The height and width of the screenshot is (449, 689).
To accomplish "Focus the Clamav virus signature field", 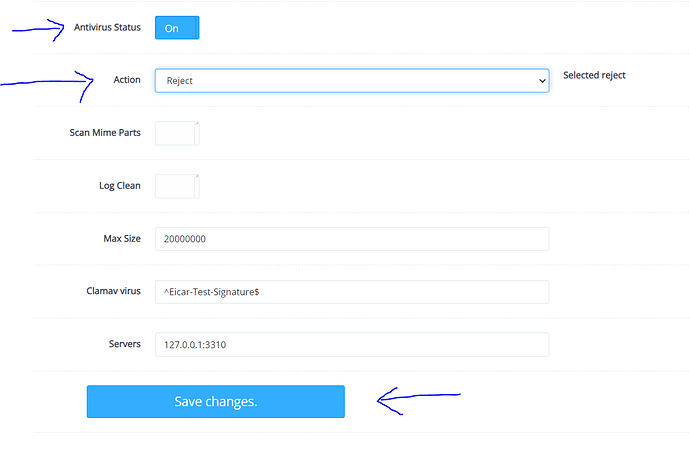I will point(352,292).
